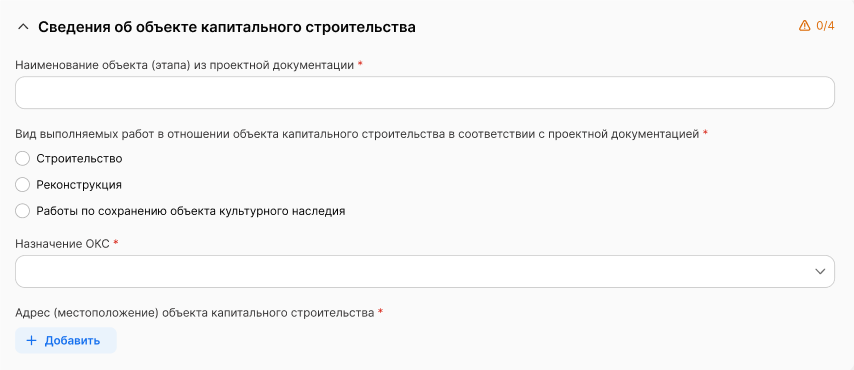Focus the Наименование объекта input field
This screenshot has height=370, width=854.
tap(425, 93)
